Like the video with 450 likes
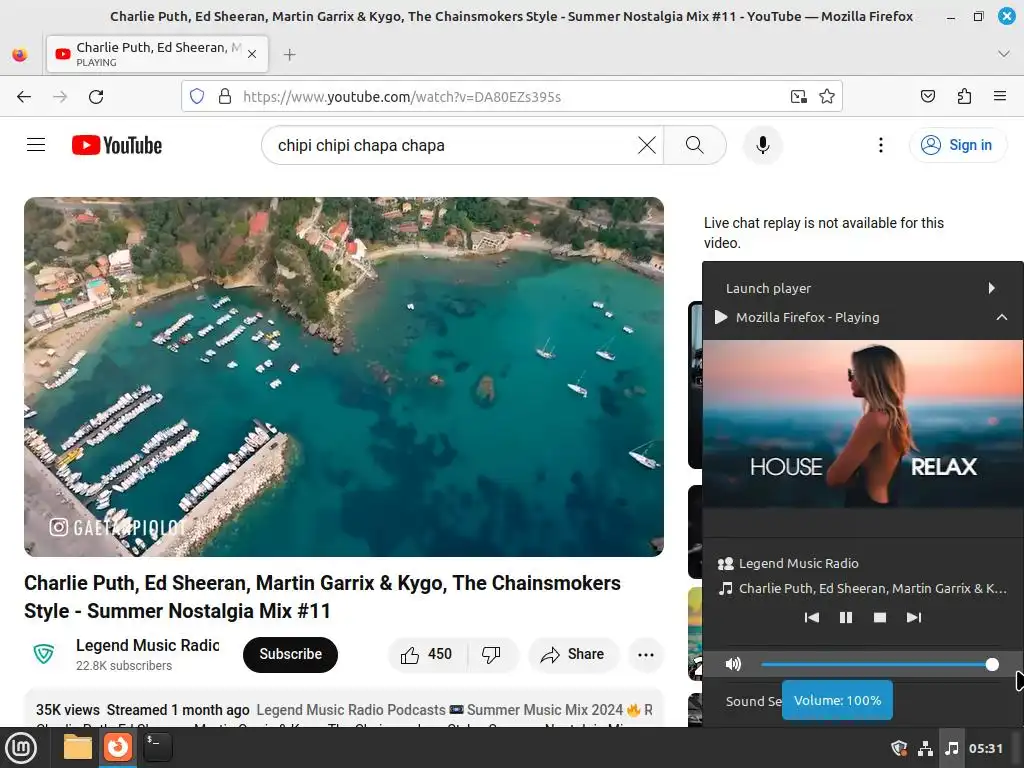The width and height of the screenshot is (1024, 768). click(x=428, y=654)
